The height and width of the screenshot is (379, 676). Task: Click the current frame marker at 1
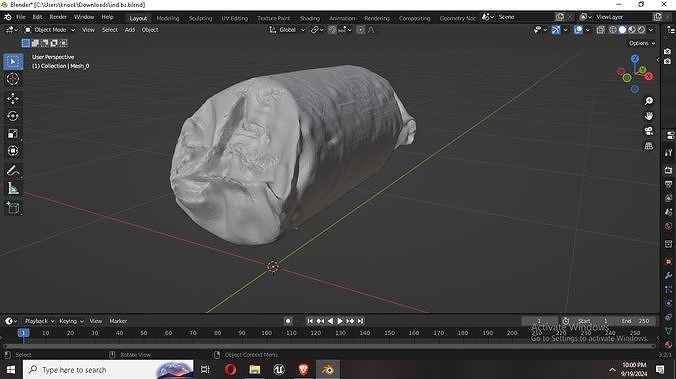coord(23,333)
